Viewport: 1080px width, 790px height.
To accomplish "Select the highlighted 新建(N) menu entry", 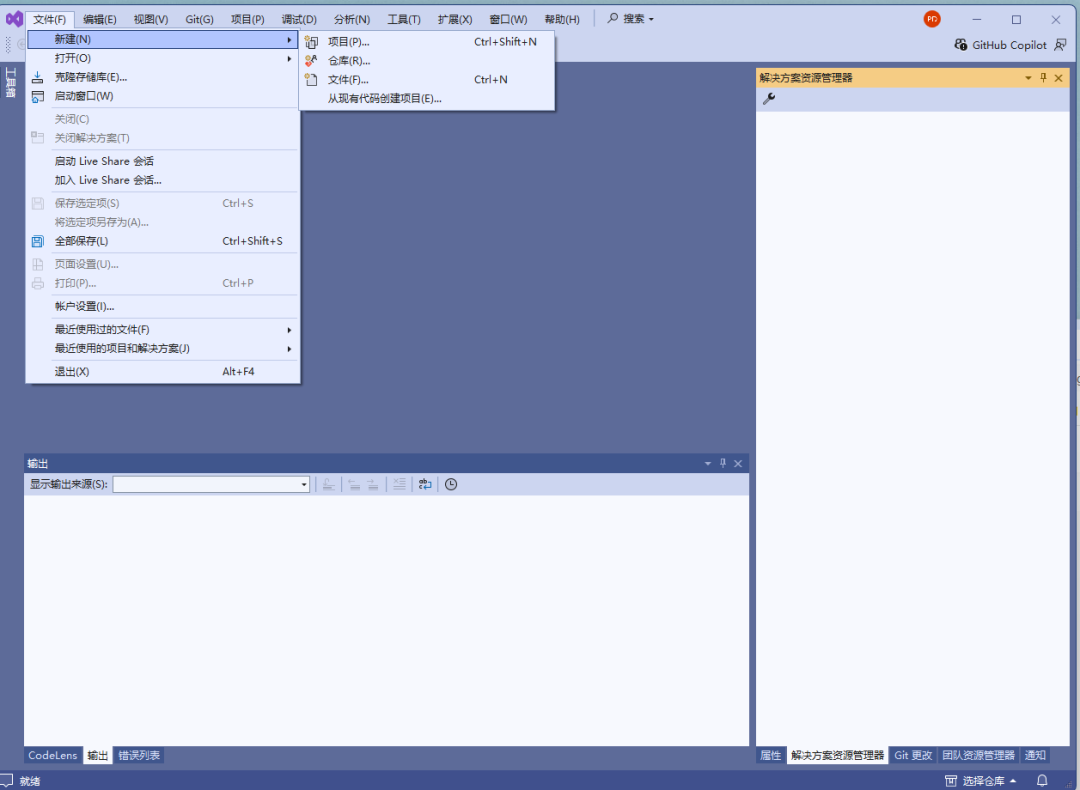I will (x=164, y=39).
